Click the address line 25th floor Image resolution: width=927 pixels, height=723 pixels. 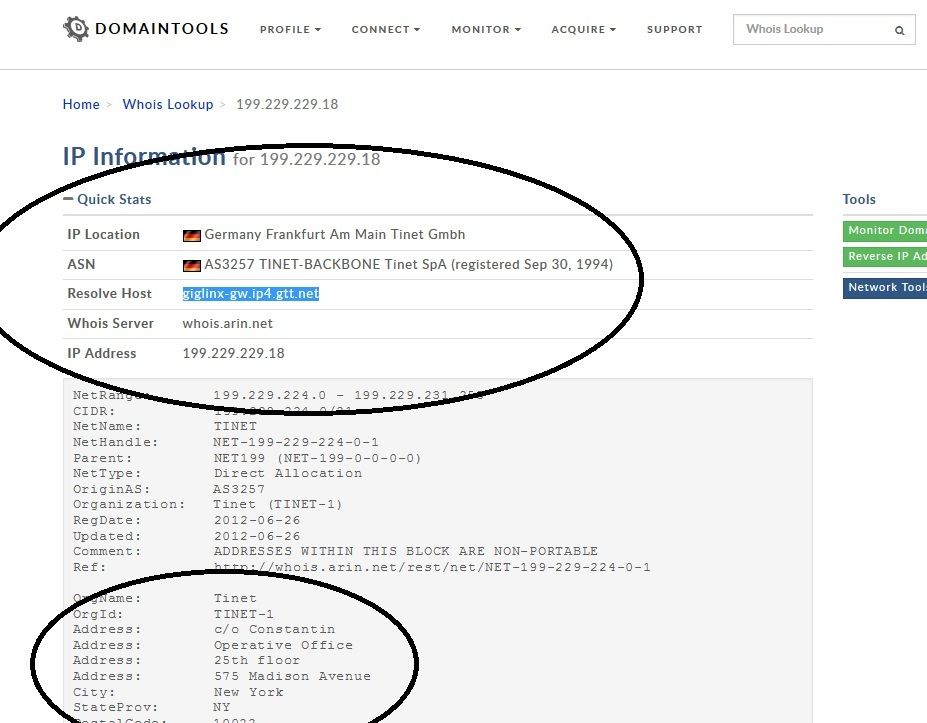(x=257, y=660)
